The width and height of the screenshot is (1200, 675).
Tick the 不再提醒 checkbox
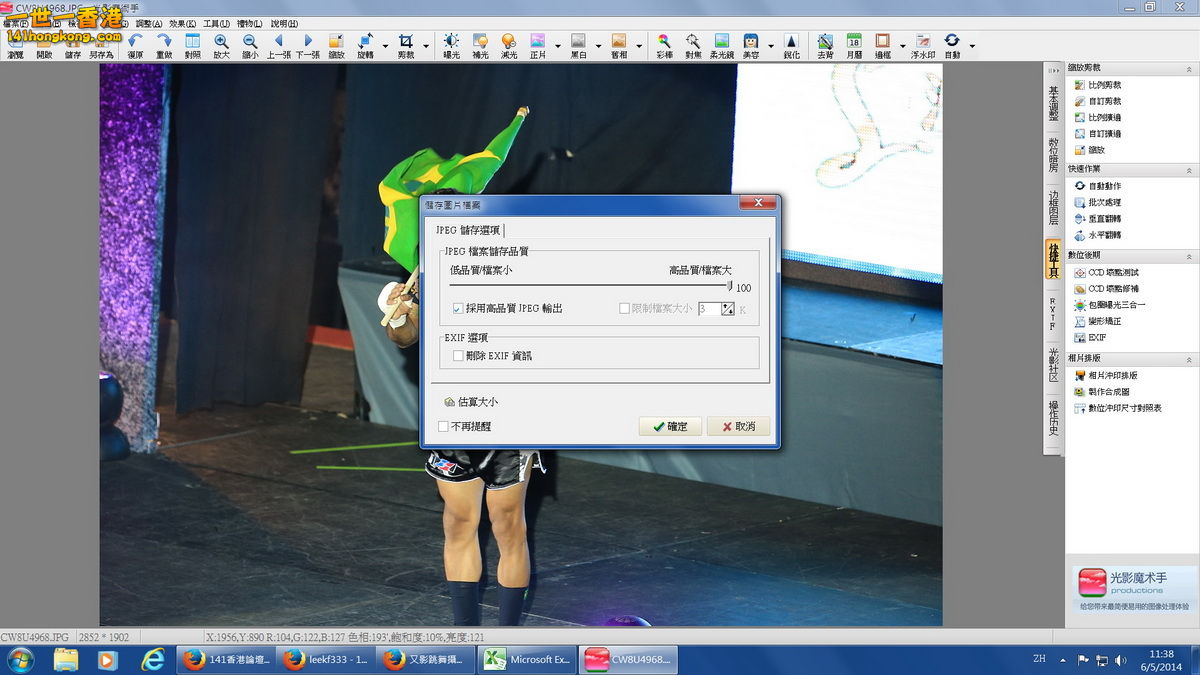(443, 426)
